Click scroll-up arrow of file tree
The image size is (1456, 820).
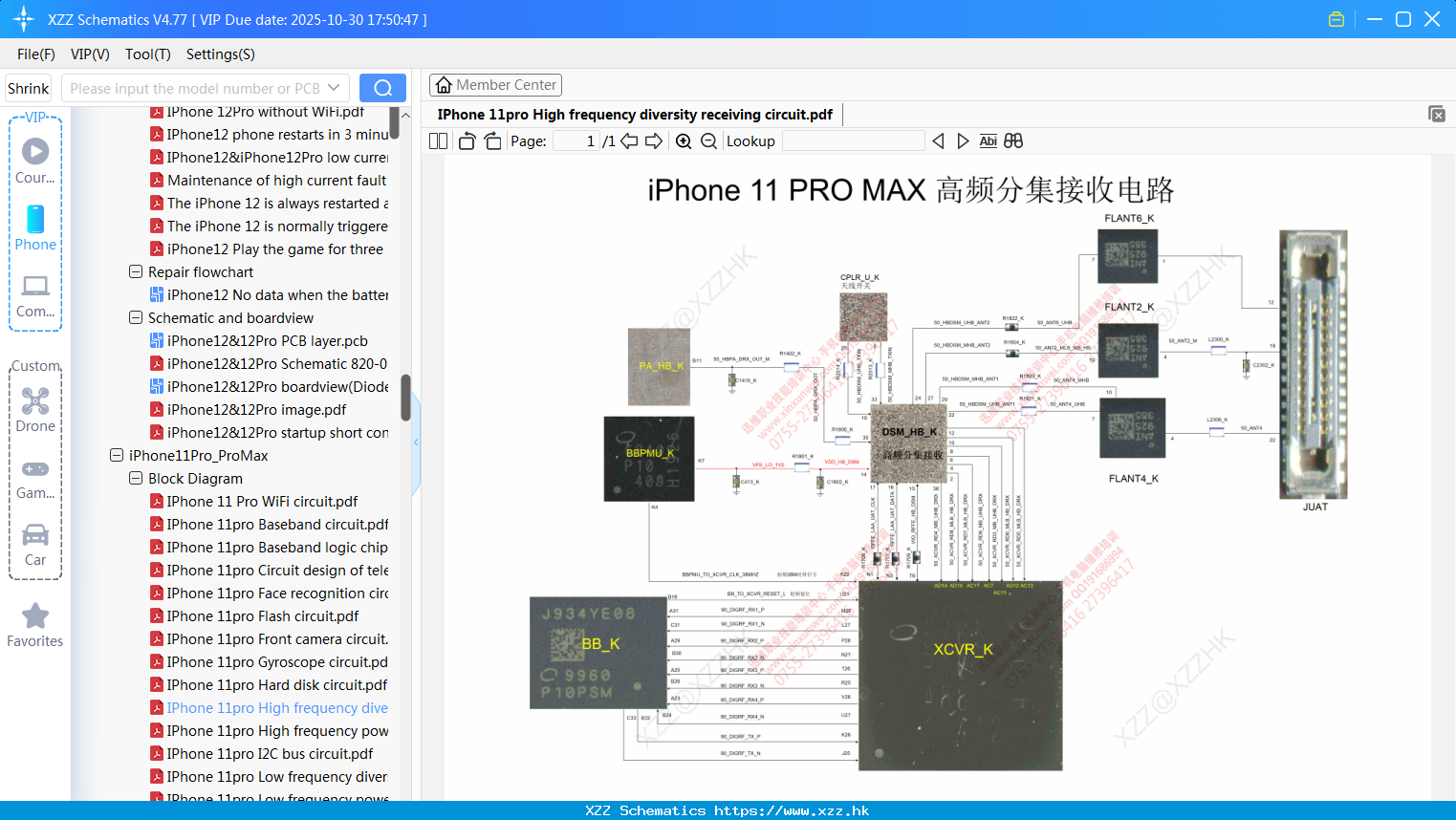pos(405,115)
